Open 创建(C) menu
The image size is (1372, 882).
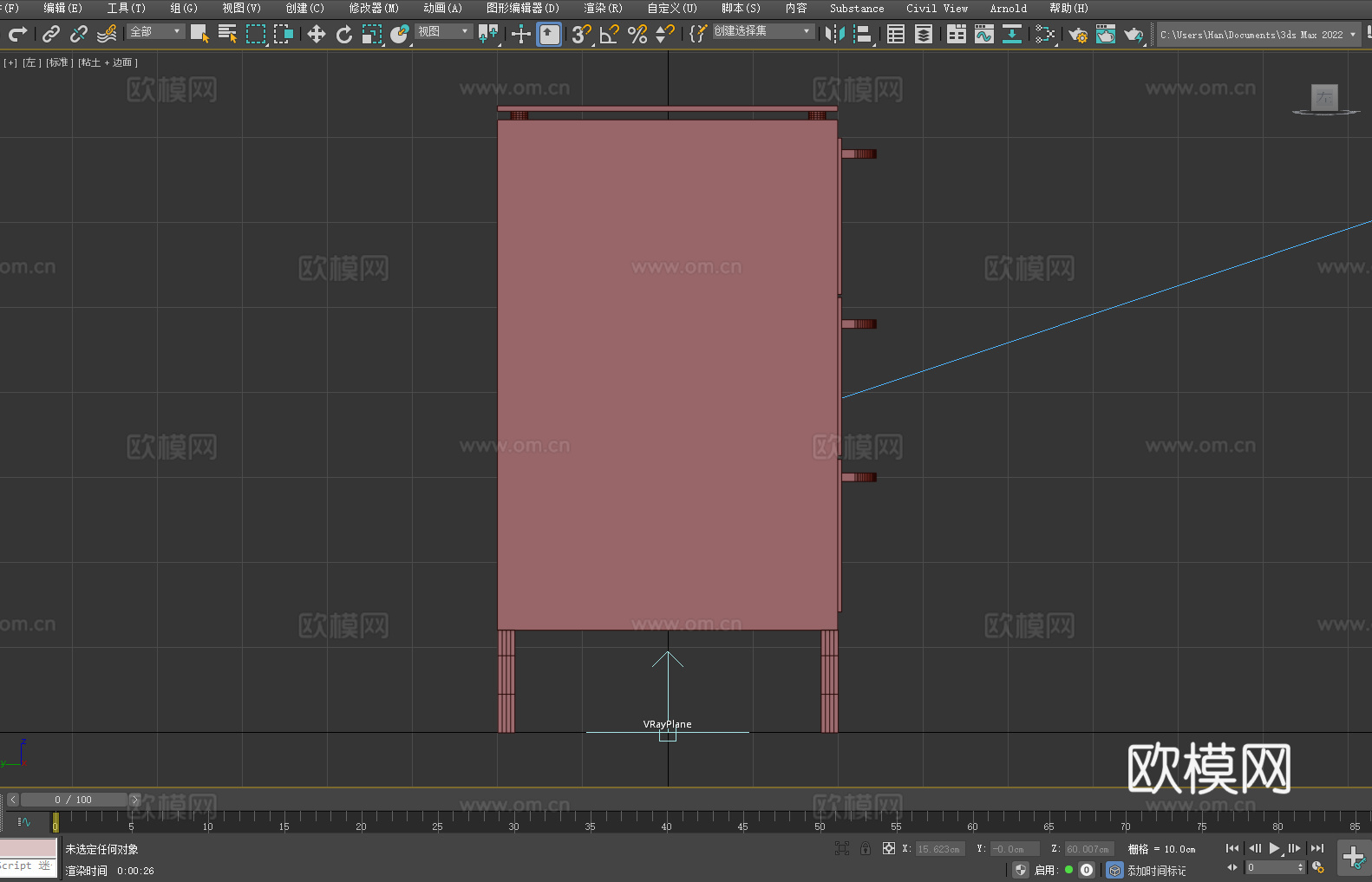304,8
